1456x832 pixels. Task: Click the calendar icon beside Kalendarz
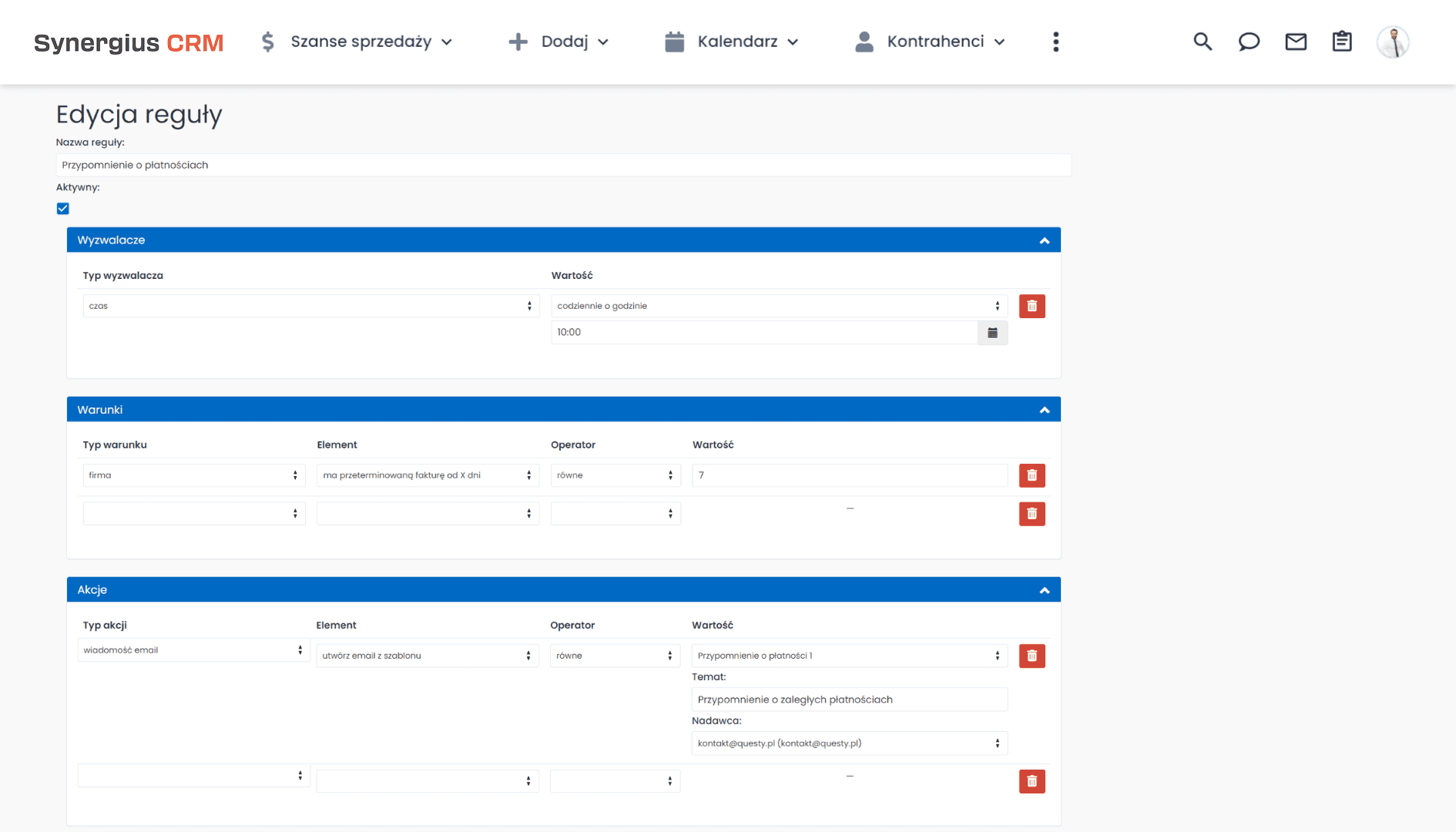[x=675, y=42]
